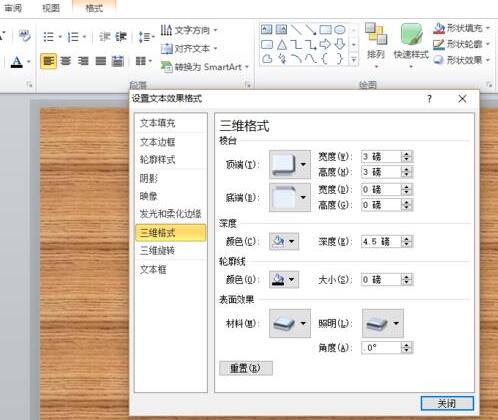Click the 重置 reset button
The height and width of the screenshot is (420, 498).
[x=246, y=368]
